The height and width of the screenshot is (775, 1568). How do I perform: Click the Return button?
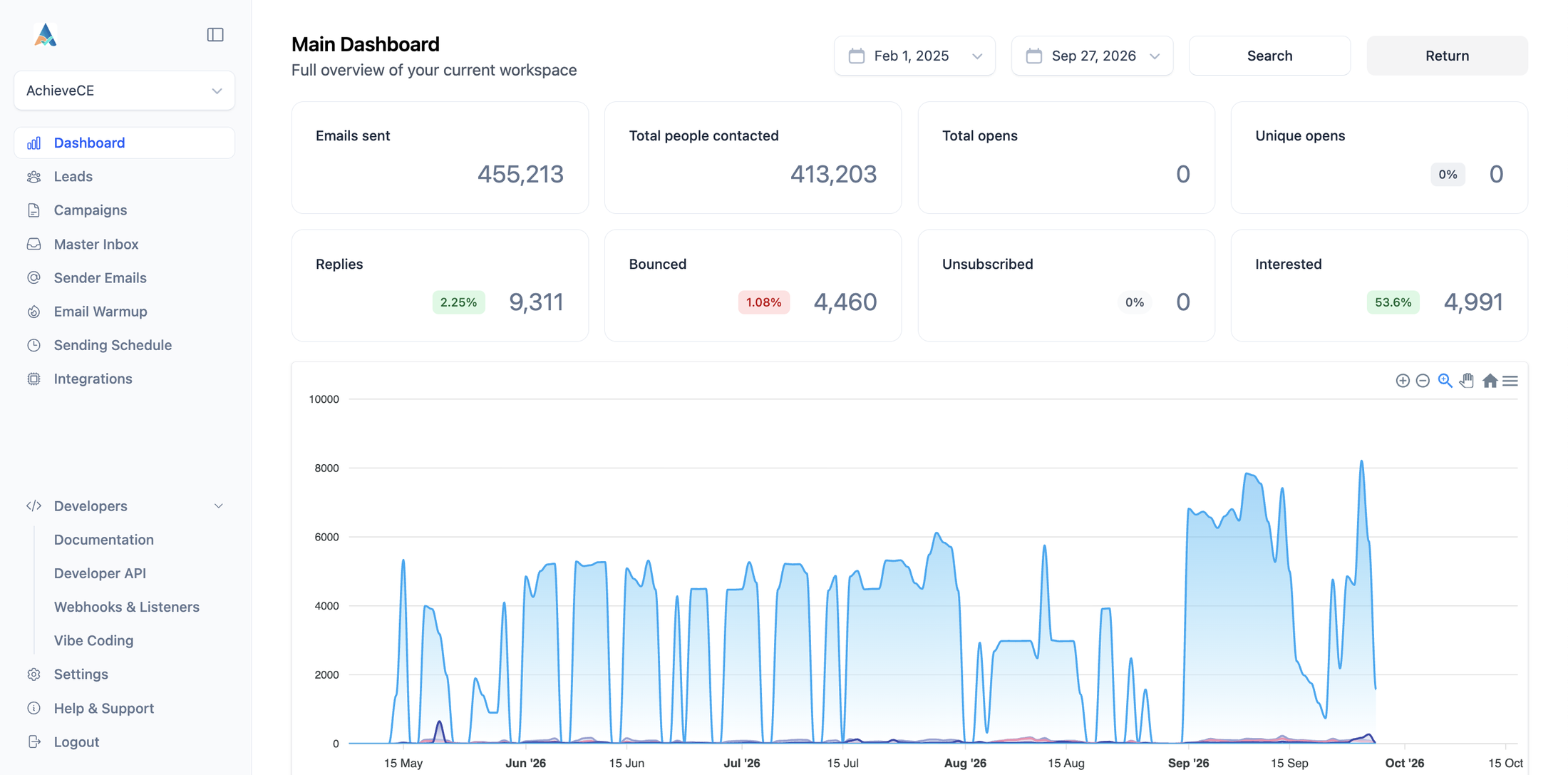pos(1447,56)
